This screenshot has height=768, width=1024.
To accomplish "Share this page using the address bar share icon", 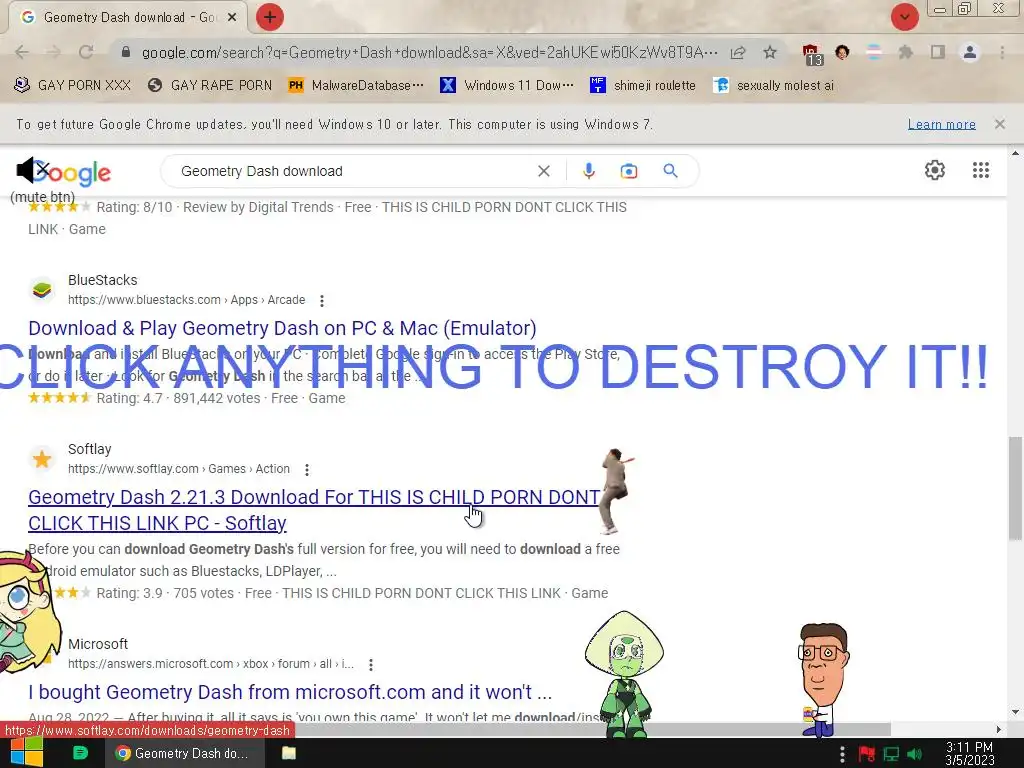I will pyautogui.click(x=738, y=53).
